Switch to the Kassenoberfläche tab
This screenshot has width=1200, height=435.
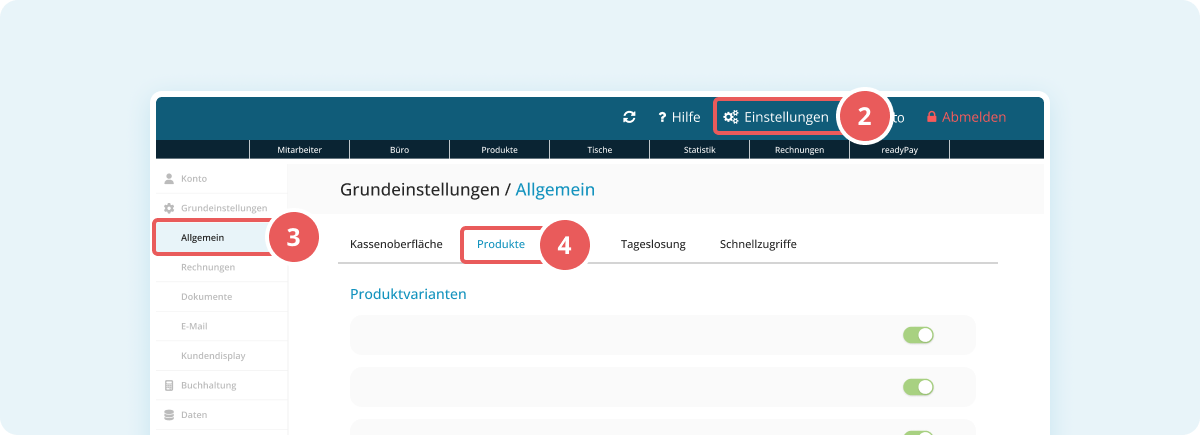[396, 244]
